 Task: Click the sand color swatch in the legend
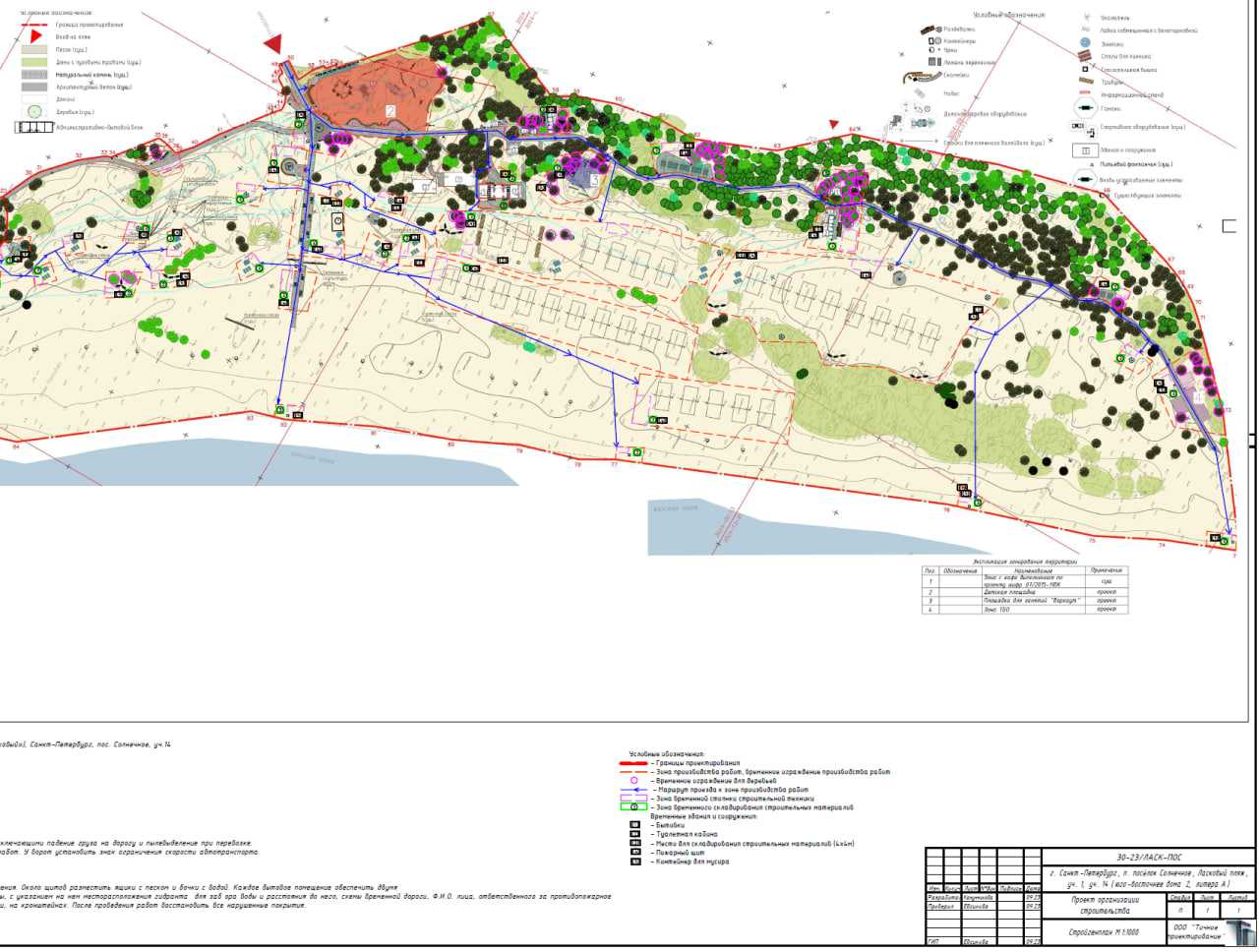click(34, 49)
